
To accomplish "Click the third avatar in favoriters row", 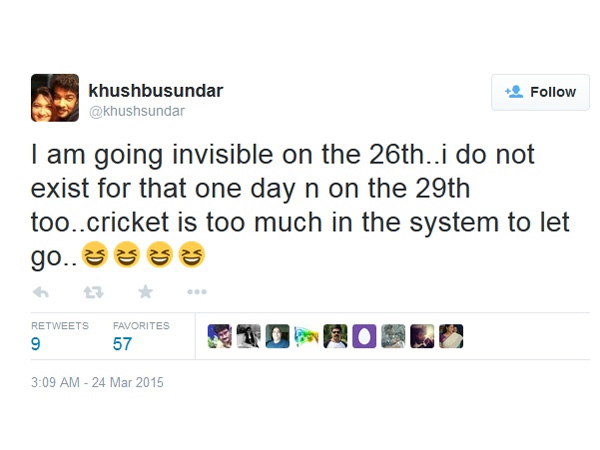I will click(x=277, y=336).
